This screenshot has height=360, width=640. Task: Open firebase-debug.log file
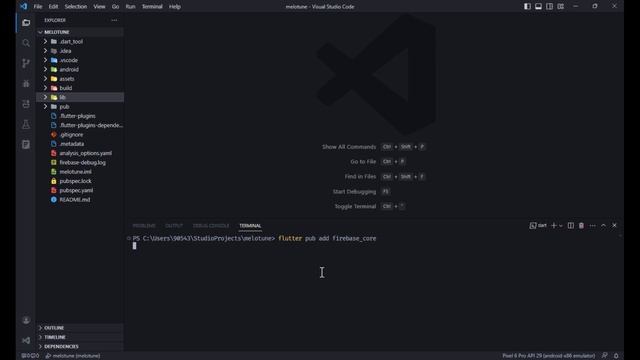pyautogui.click(x=80, y=162)
